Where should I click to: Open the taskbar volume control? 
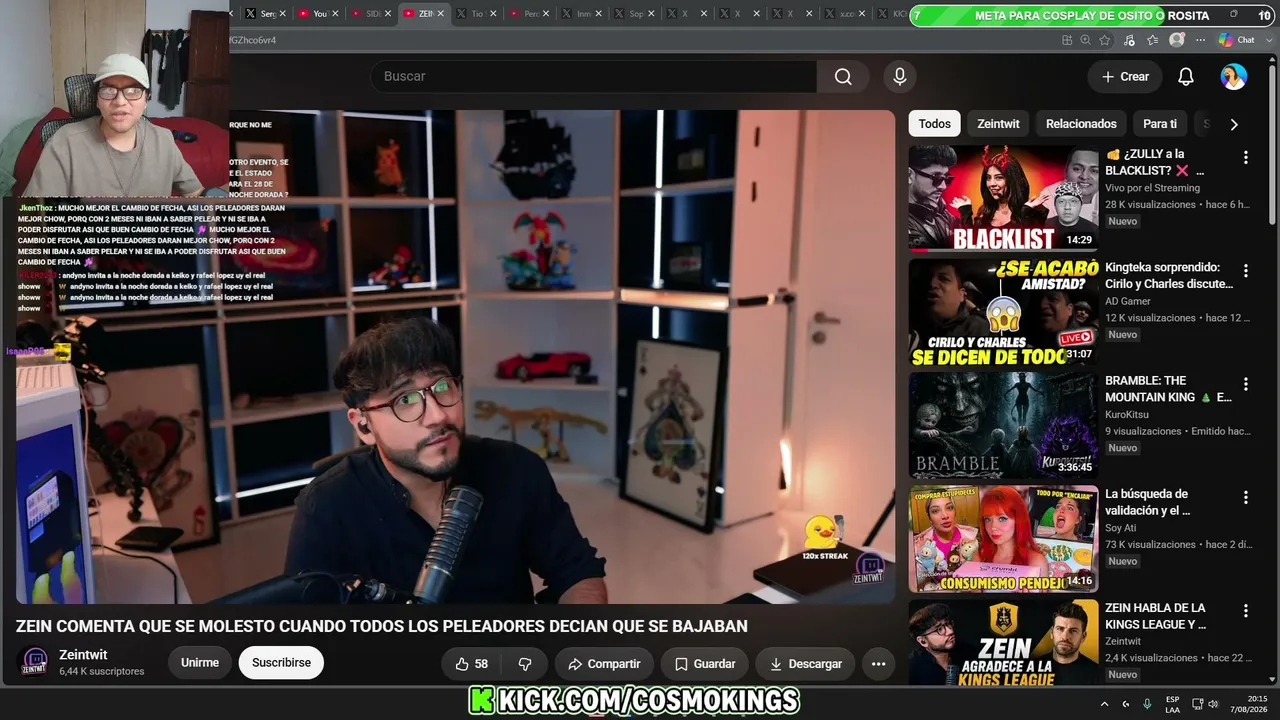[x=1215, y=704]
